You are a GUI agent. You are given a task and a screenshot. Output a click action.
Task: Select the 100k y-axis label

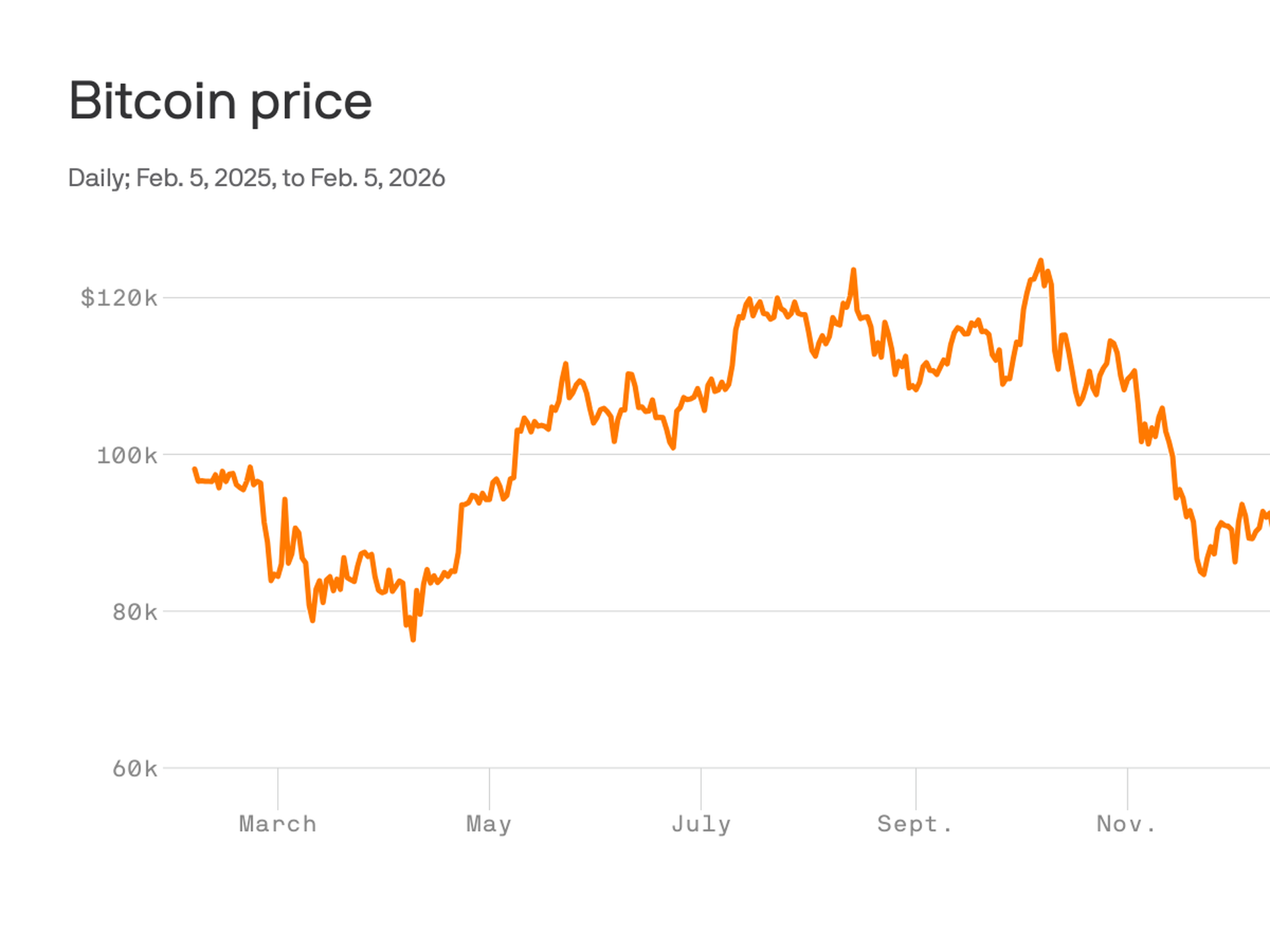click(127, 456)
